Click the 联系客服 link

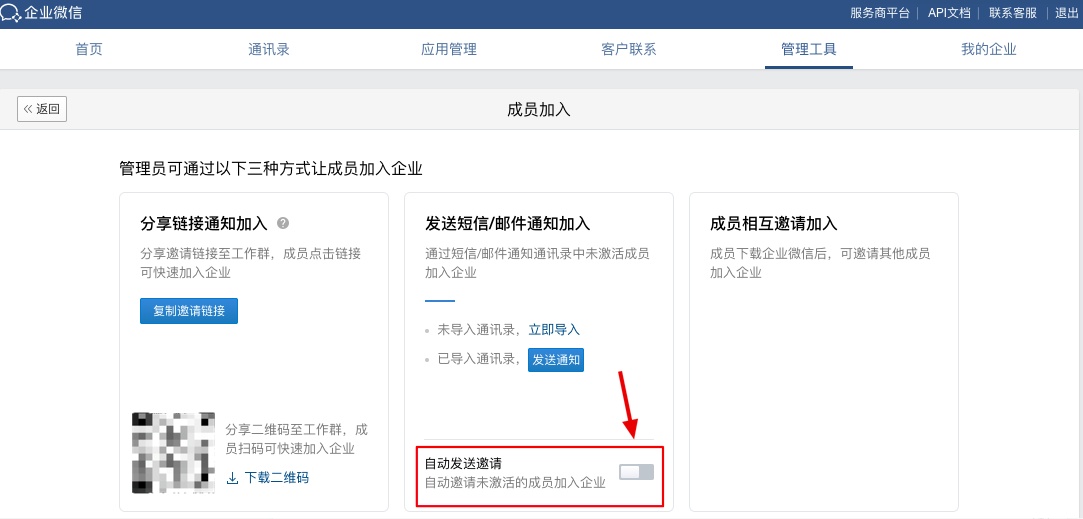coord(1013,13)
